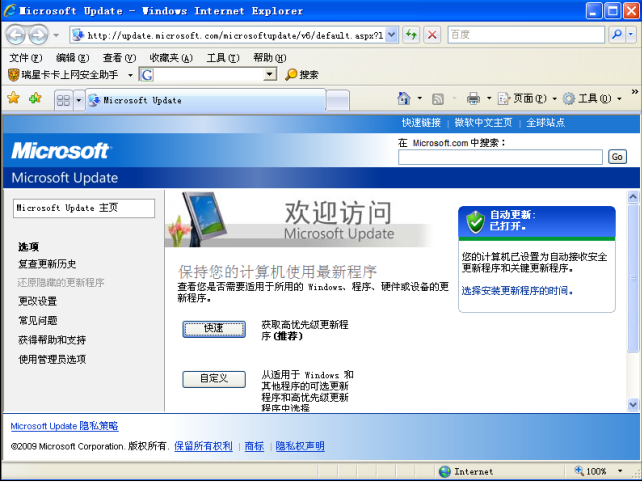Click the 微软中文主页 header link
The width and height of the screenshot is (642, 482).
tap(483, 122)
